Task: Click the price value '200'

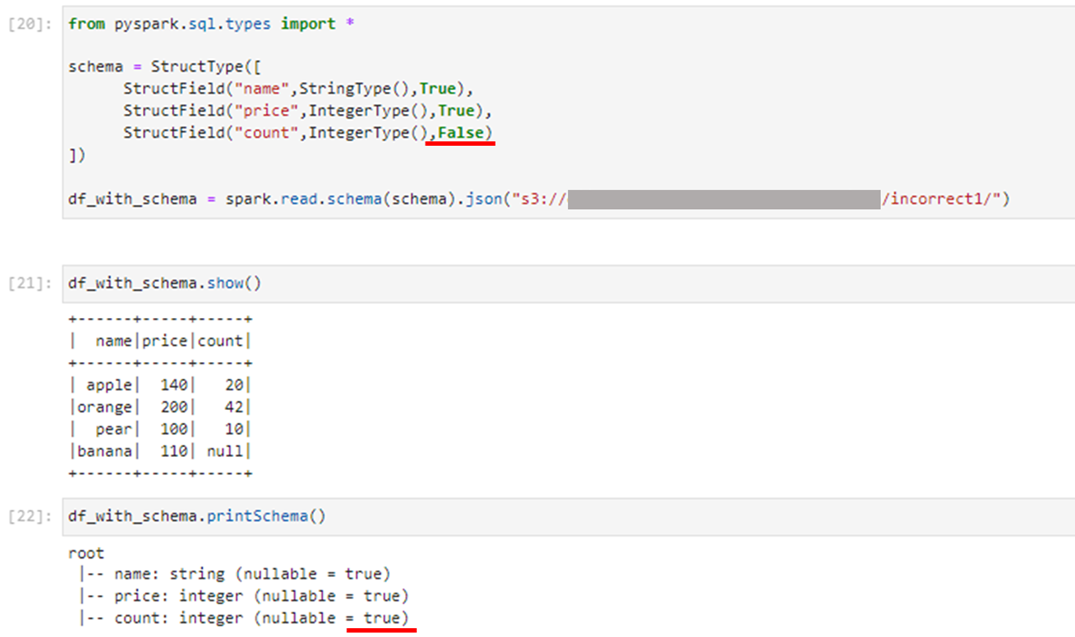Action: pyautogui.click(x=174, y=407)
